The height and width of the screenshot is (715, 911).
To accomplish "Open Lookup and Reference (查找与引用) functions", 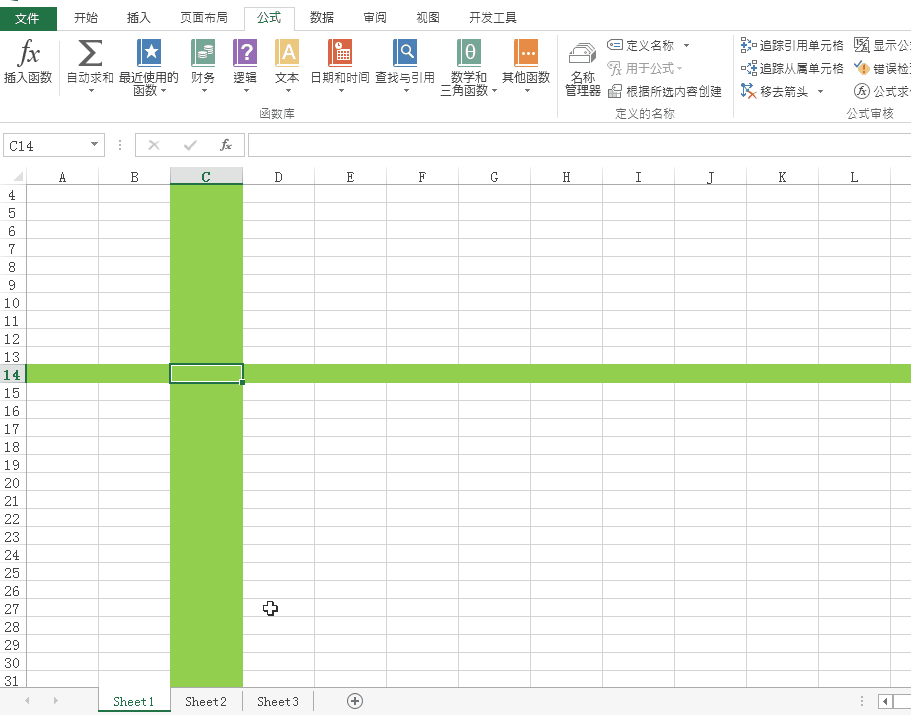I will 405,65.
